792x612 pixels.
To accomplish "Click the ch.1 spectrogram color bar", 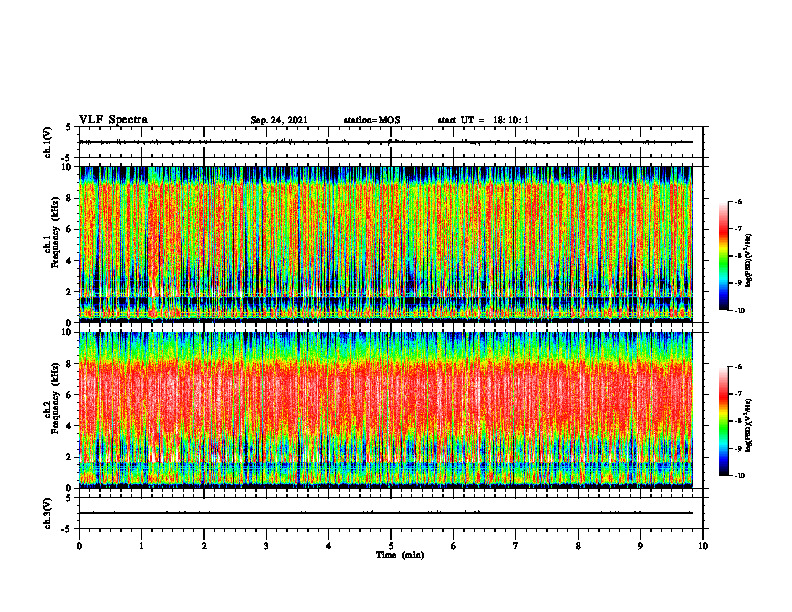I will pyautogui.click(x=723, y=256).
